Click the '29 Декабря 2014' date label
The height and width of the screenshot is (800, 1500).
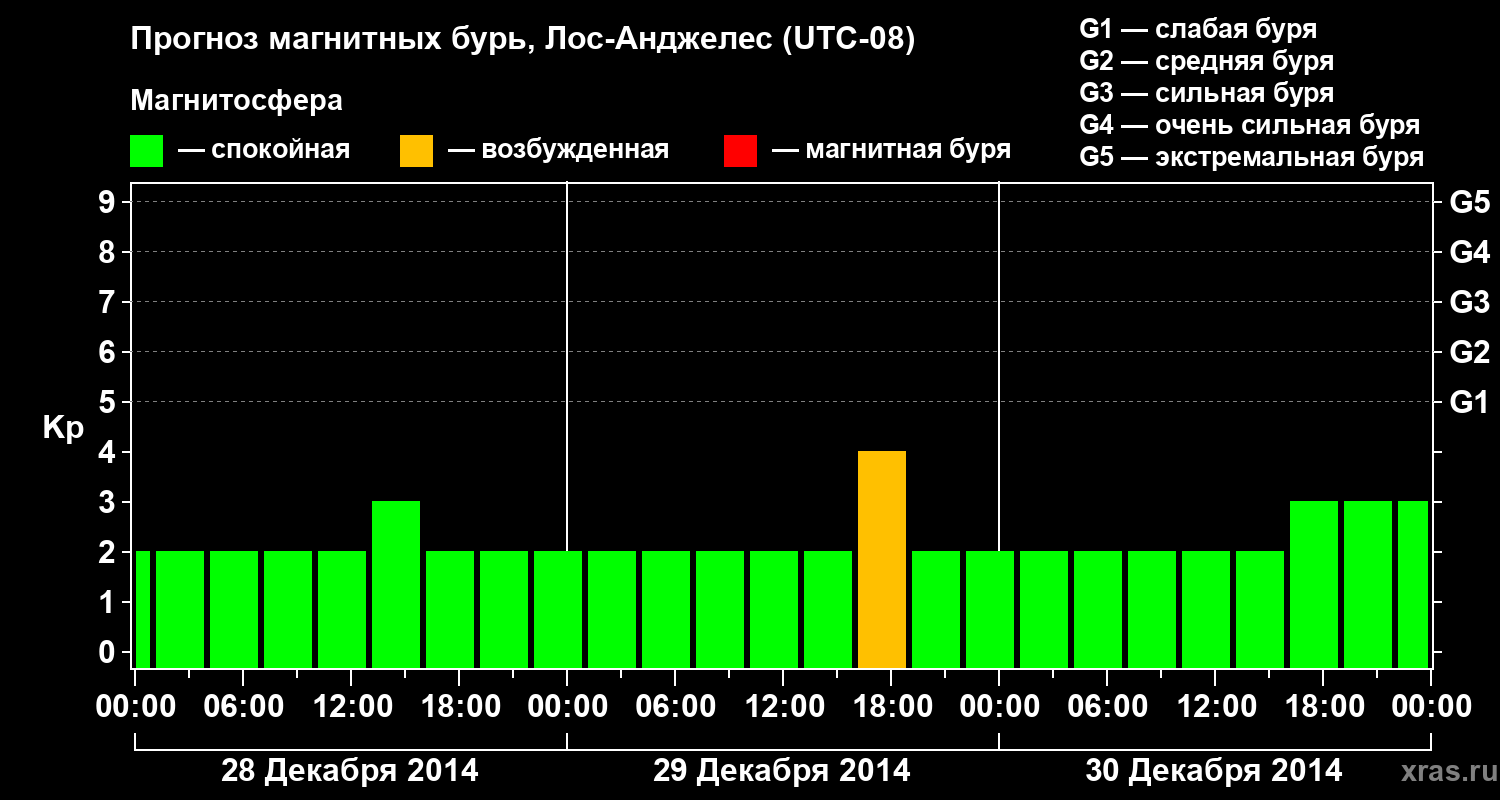click(782, 771)
